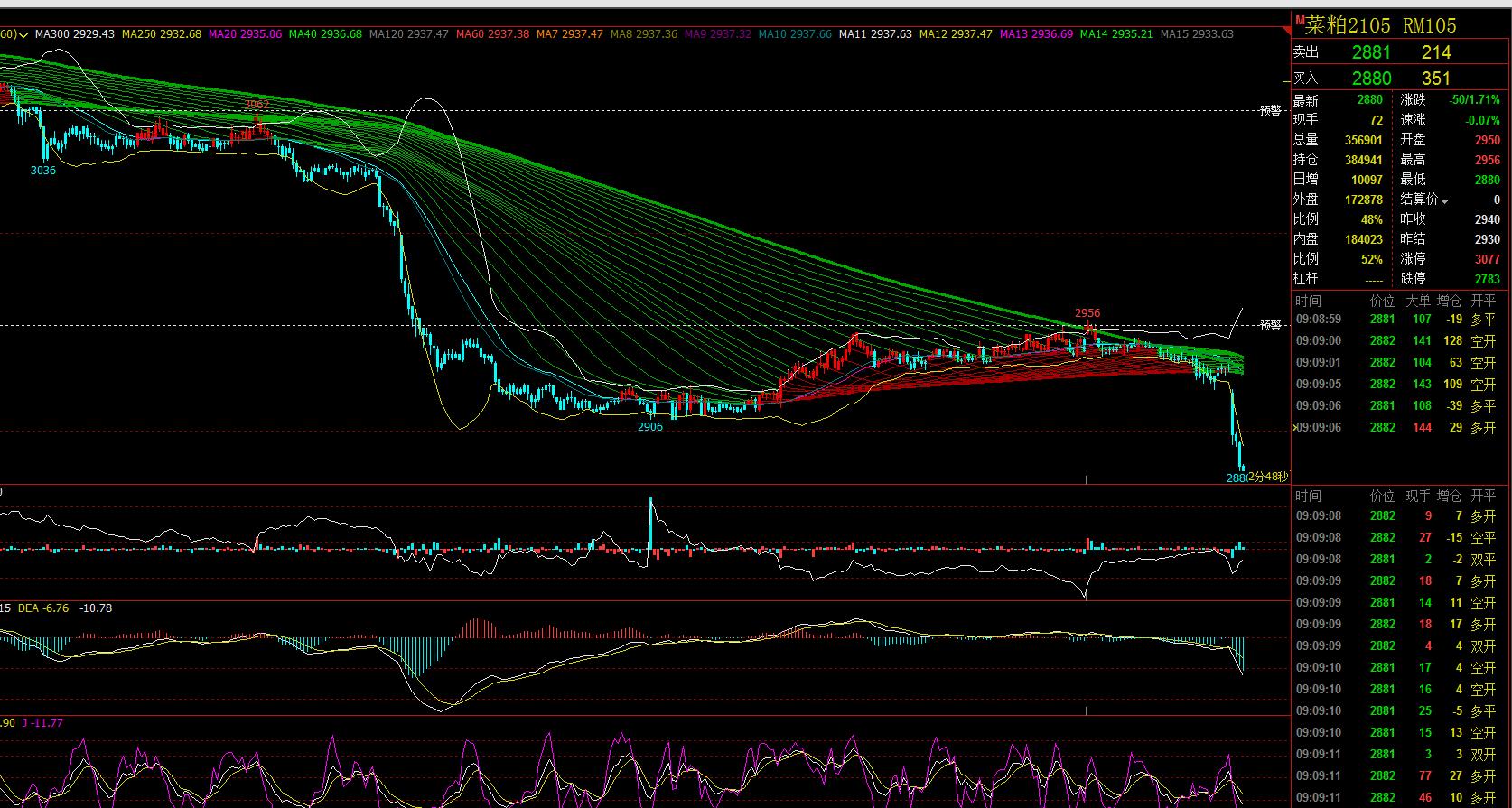Image resolution: width=1512 pixels, height=808 pixels.
Task: Select the MA12 indicator label
Action: coord(956,34)
